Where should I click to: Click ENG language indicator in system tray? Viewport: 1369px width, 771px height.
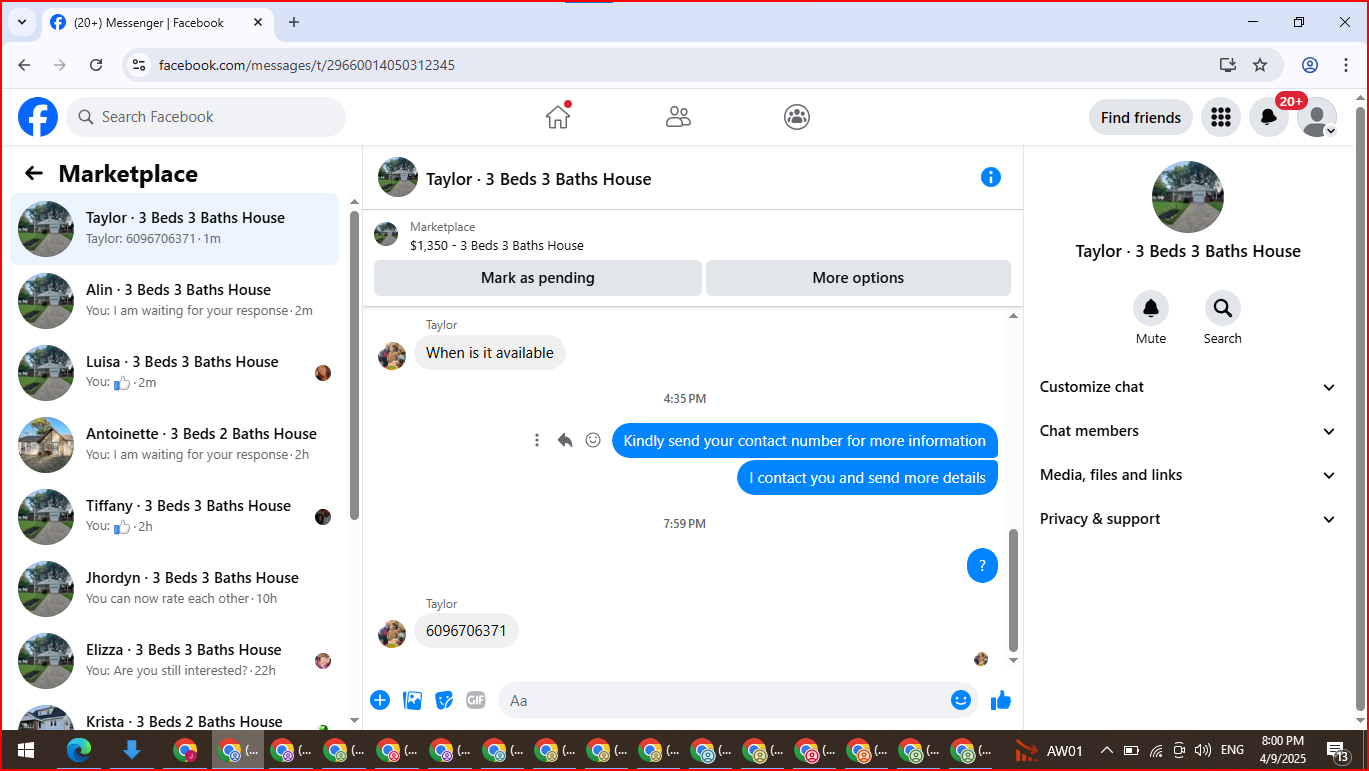(x=1233, y=750)
